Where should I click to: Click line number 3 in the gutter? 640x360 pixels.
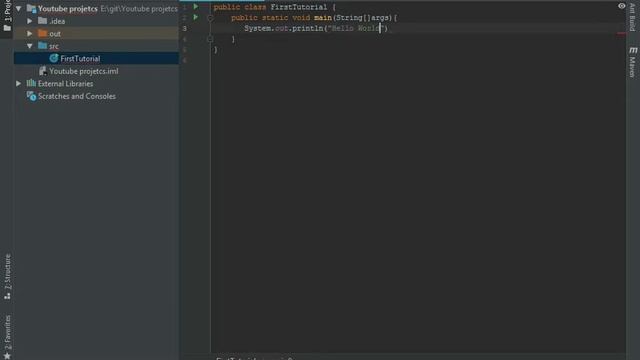(x=185, y=29)
